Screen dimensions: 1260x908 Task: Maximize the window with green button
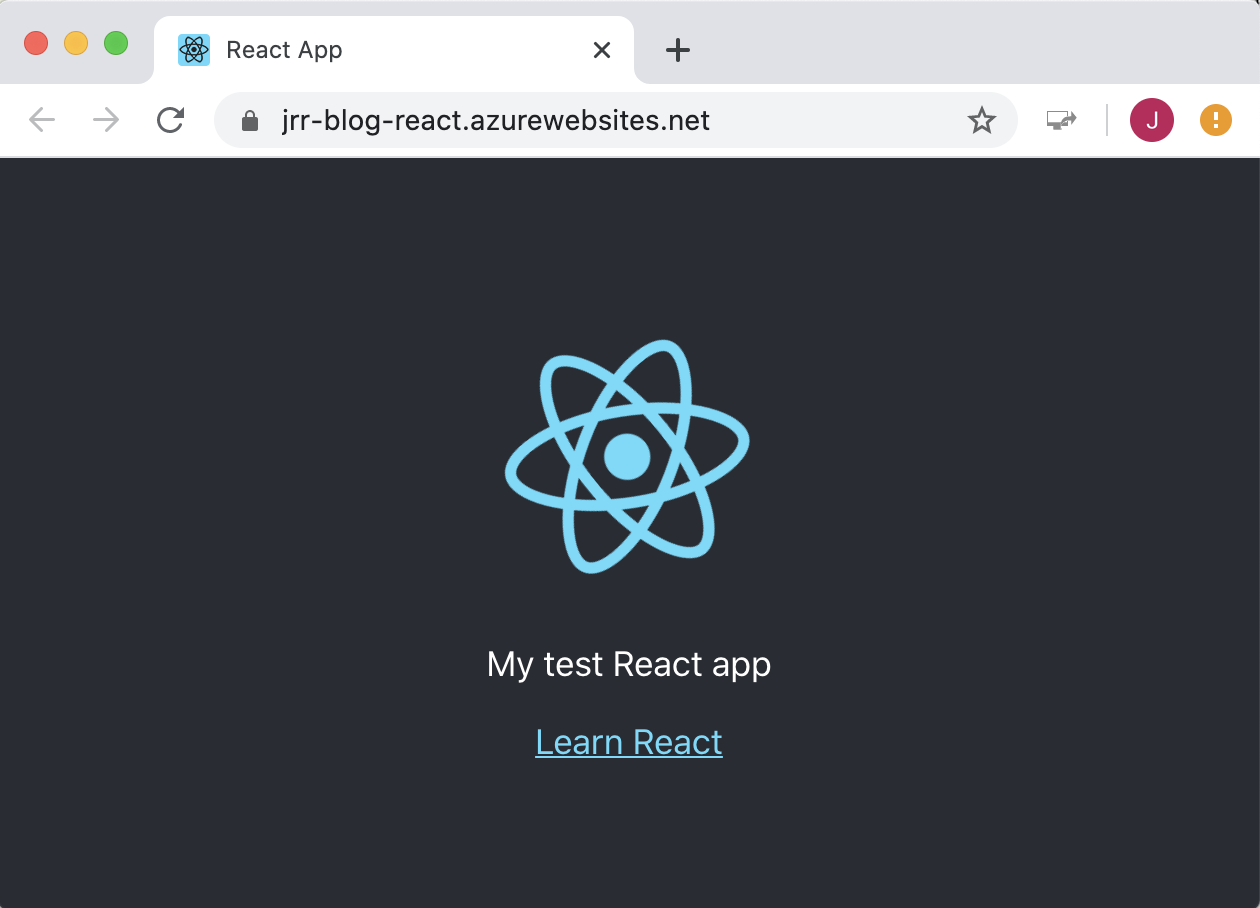pos(116,43)
